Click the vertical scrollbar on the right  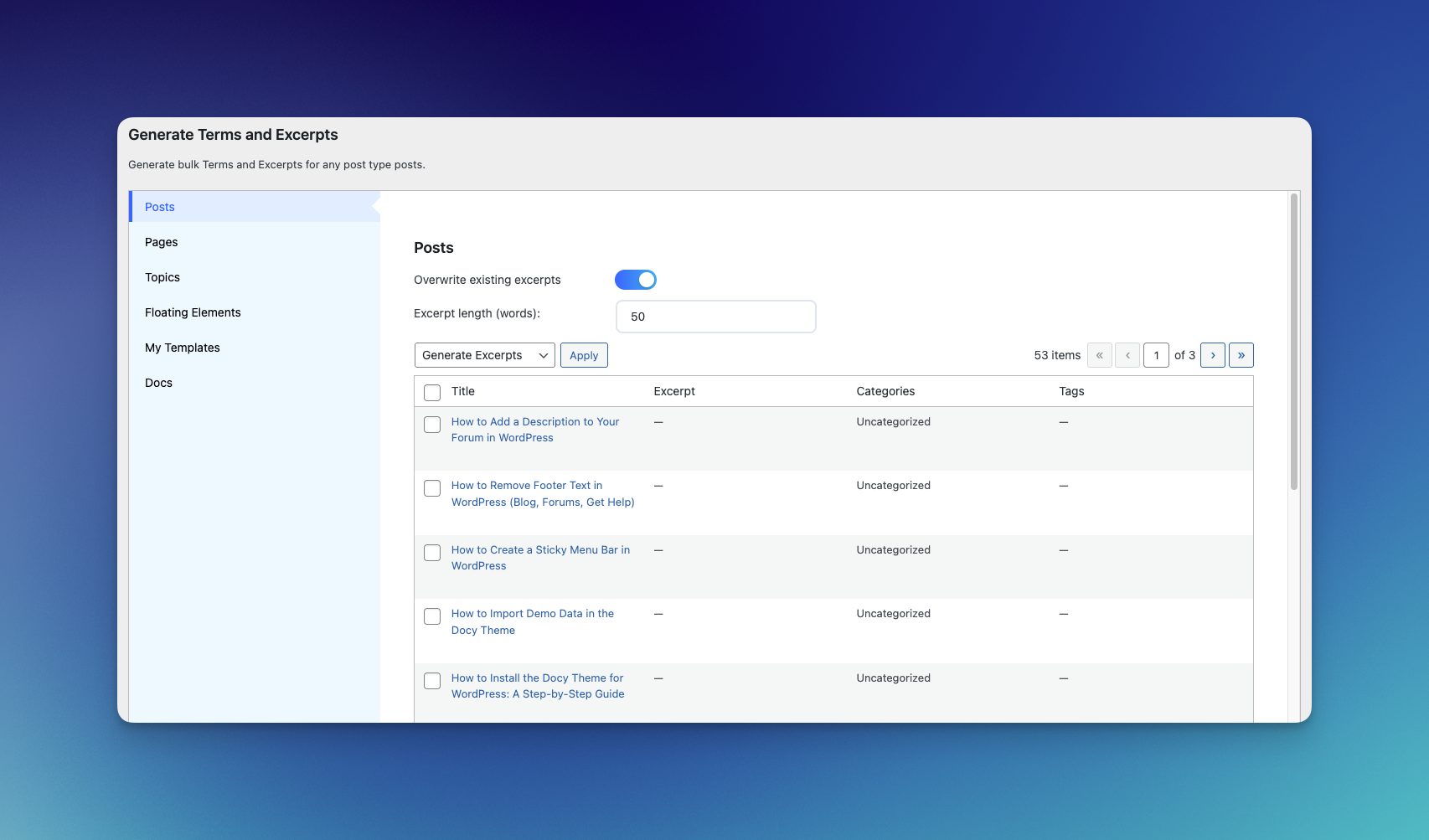click(x=1293, y=342)
